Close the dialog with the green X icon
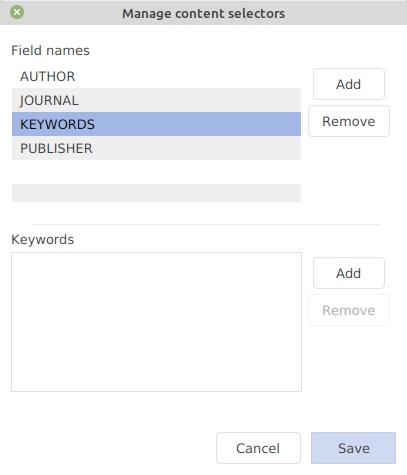Screen dimensions: 407x475 tap(17, 13)
